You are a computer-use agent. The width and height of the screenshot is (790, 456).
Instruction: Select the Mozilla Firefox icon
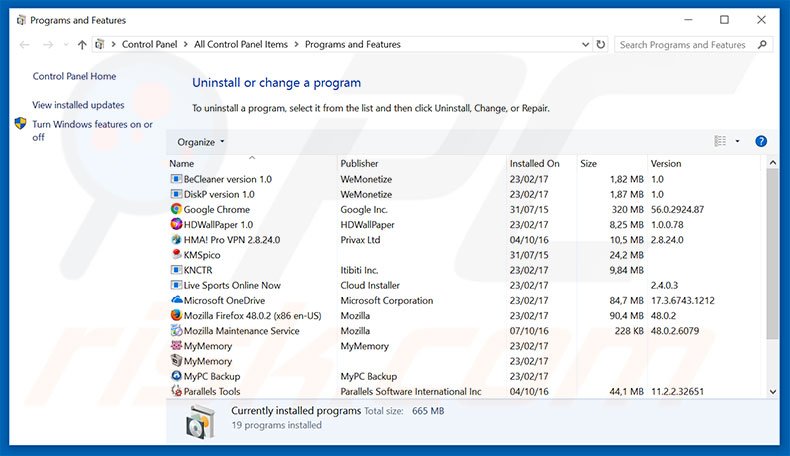click(176, 315)
